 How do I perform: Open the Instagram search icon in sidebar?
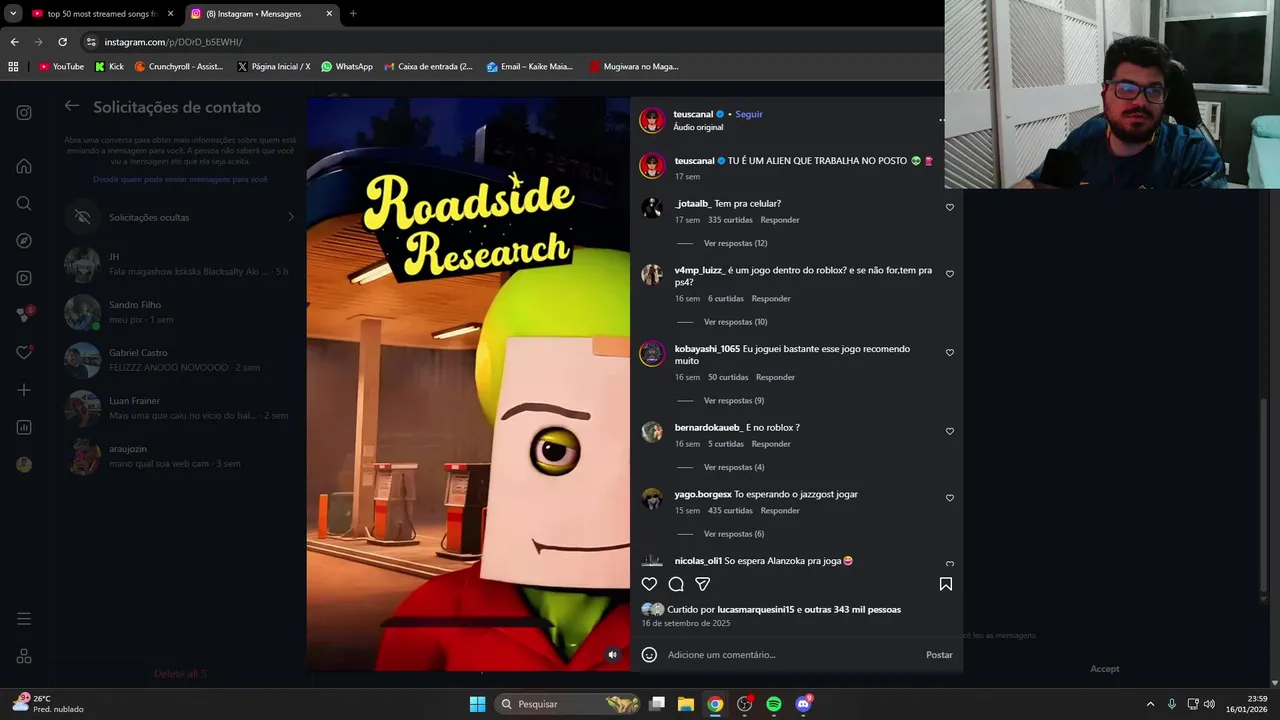point(24,203)
